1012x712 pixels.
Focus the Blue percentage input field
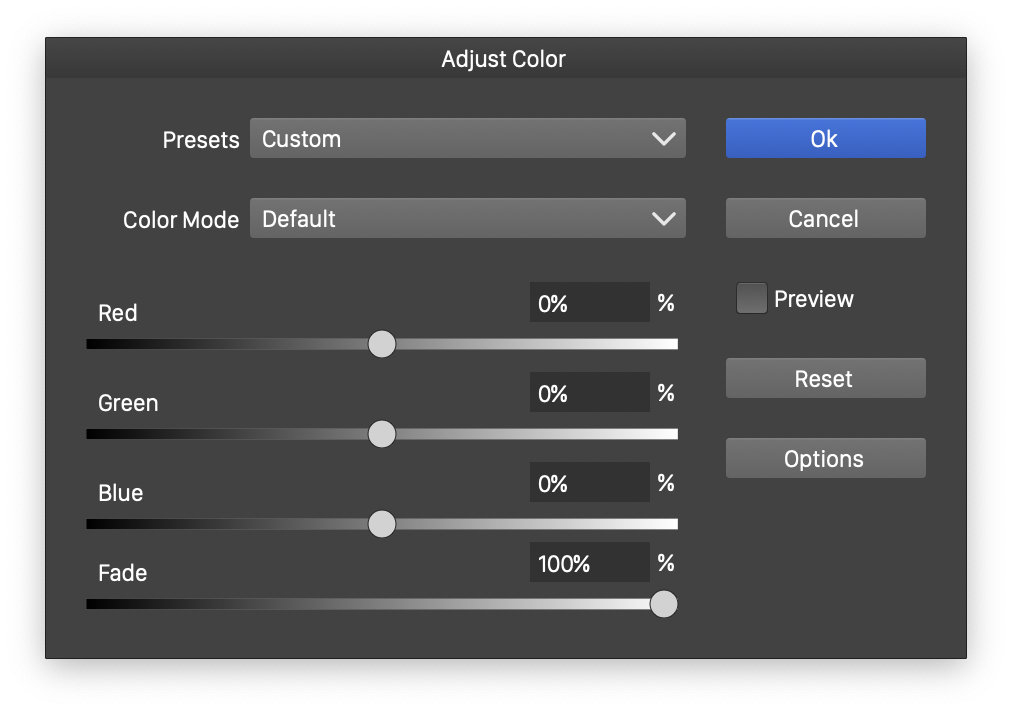click(x=589, y=483)
